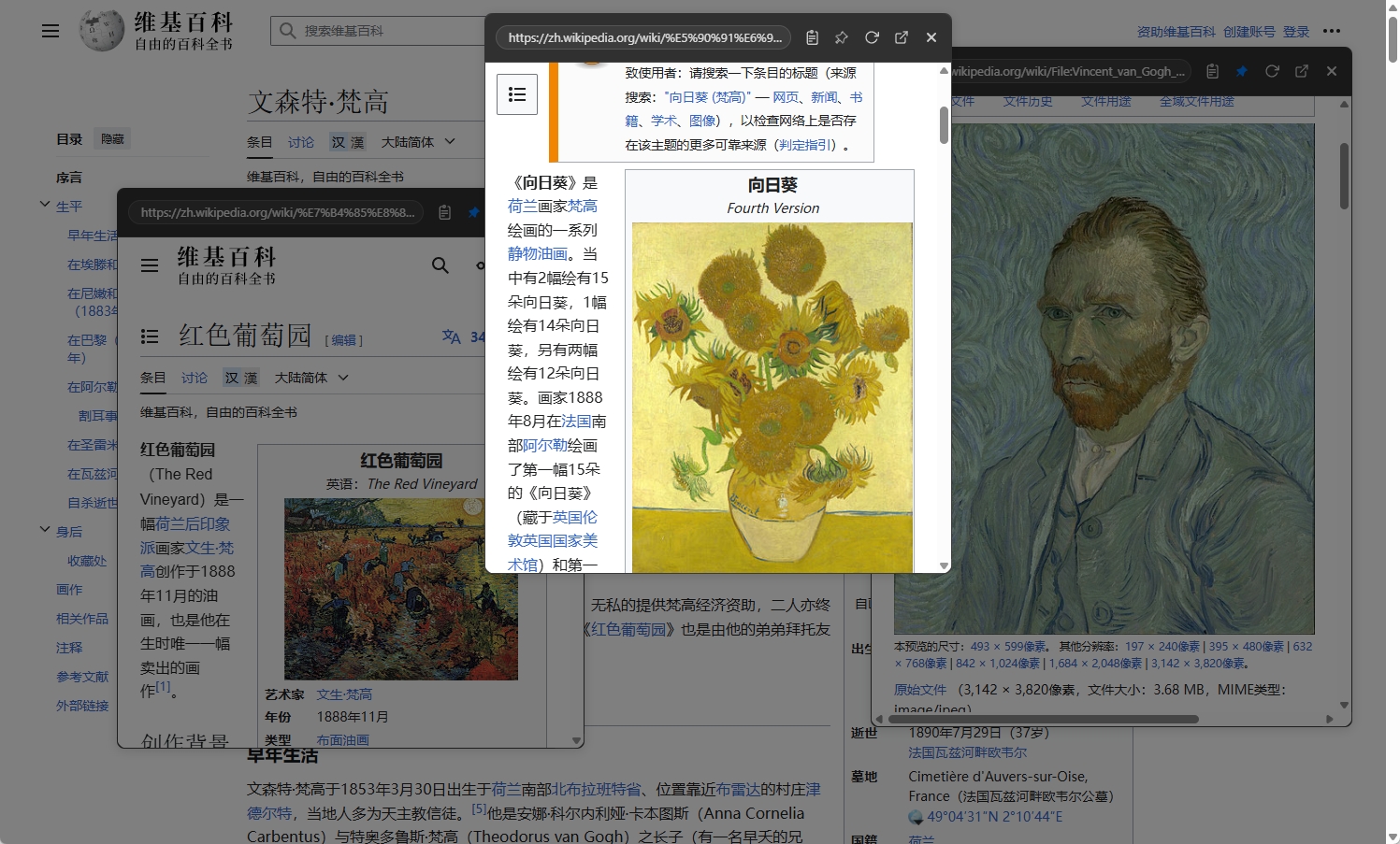Open main Wikipedia sidebar hamburger menu
This screenshot has height=844, width=1400.
coord(51,31)
